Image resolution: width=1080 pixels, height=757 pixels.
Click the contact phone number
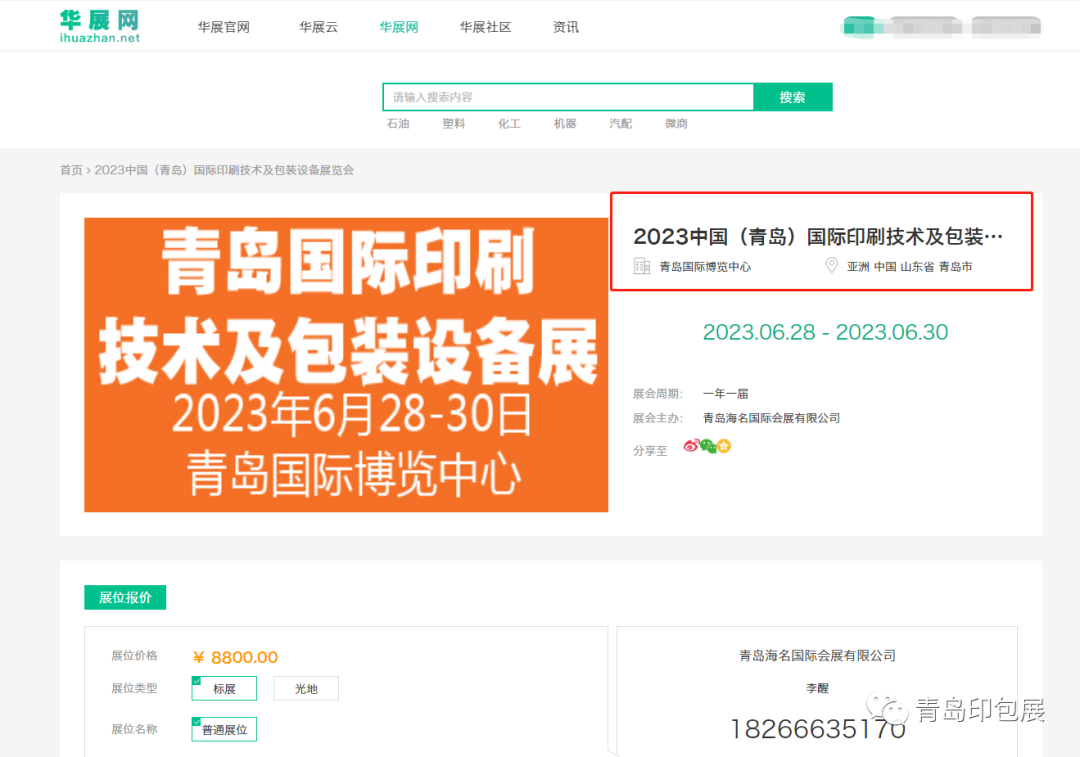tap(818, 729)
